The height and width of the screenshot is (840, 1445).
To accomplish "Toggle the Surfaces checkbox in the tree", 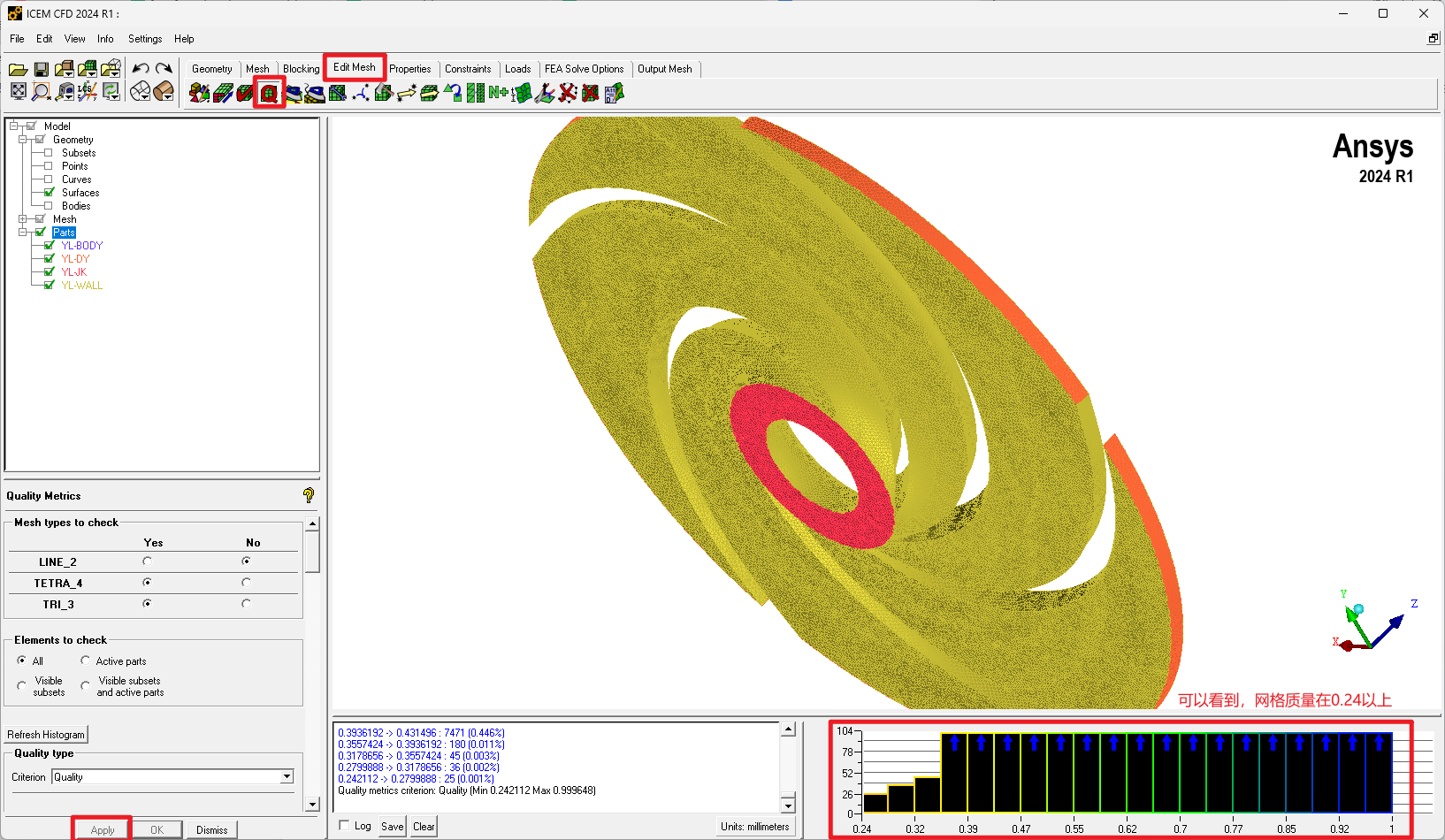I will (x=50, y=192).
